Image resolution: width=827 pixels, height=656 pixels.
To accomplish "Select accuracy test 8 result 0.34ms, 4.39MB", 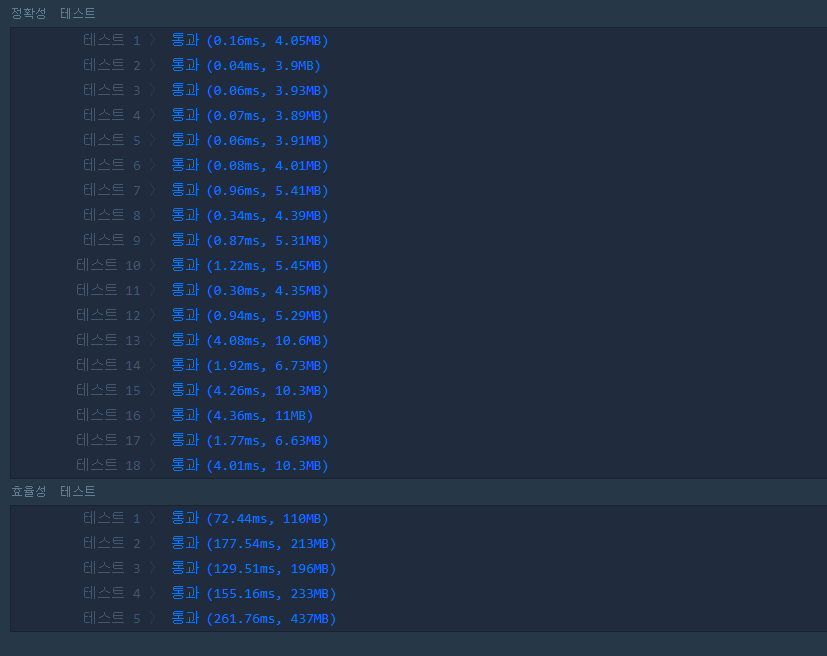I will [250, 216].
